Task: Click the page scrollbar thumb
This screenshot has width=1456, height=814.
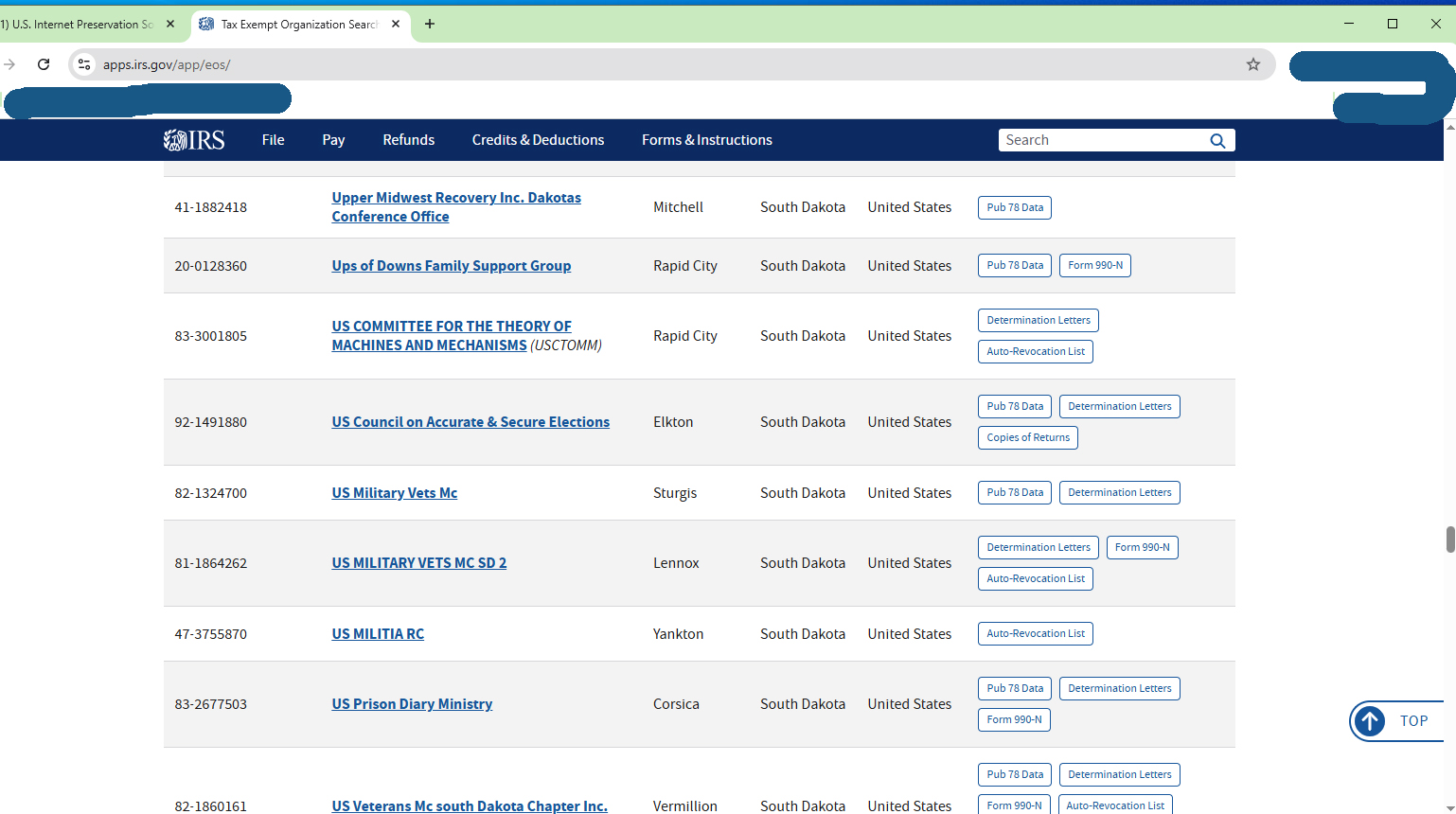Action: pyautogui.click(x=1450, y=540)
